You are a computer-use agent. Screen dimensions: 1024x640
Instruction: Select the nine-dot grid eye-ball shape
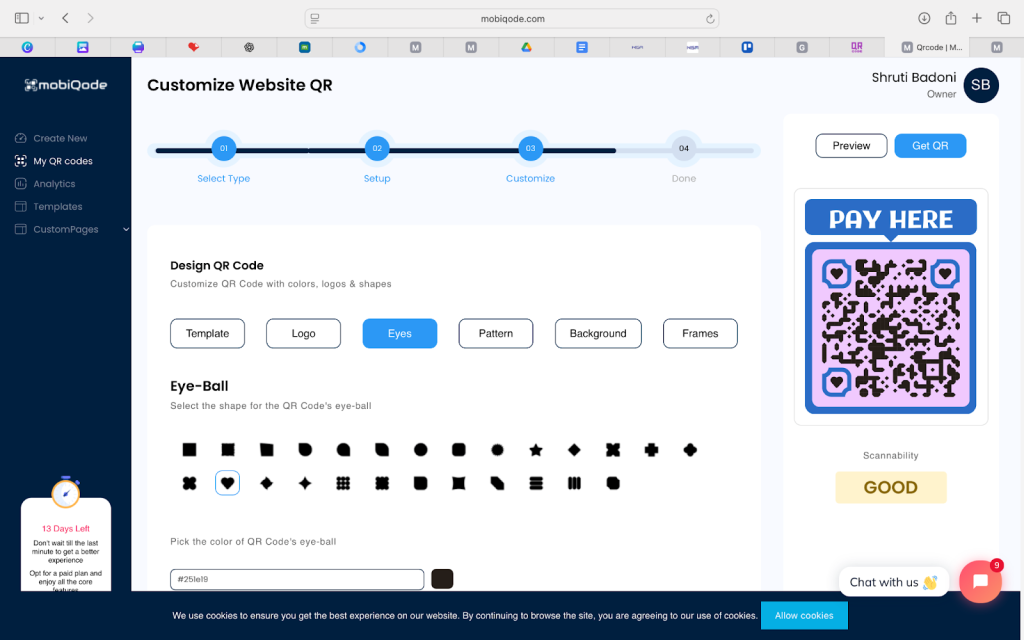tap(343, 483)
